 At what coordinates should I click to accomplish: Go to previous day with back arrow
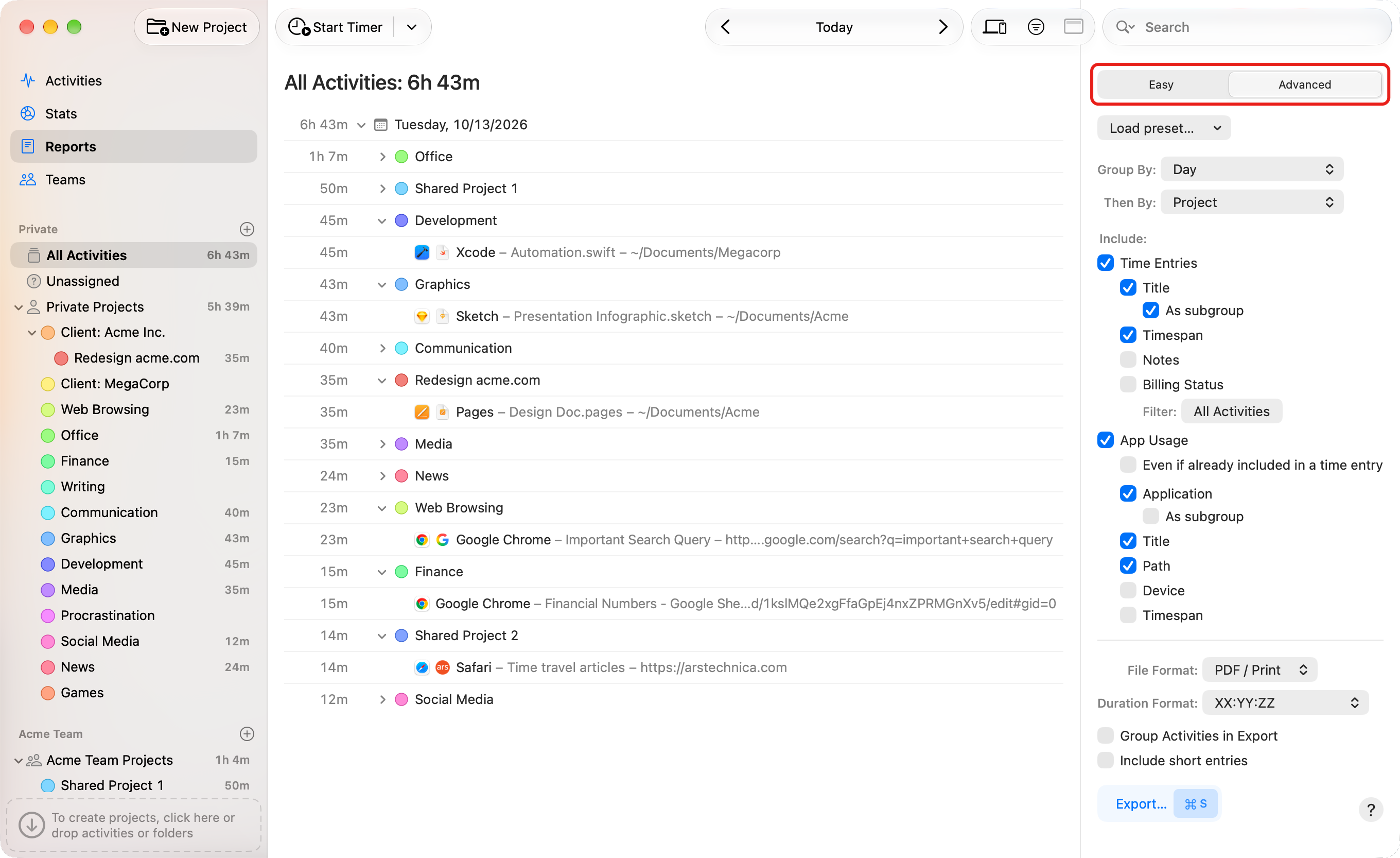(726, 27)
